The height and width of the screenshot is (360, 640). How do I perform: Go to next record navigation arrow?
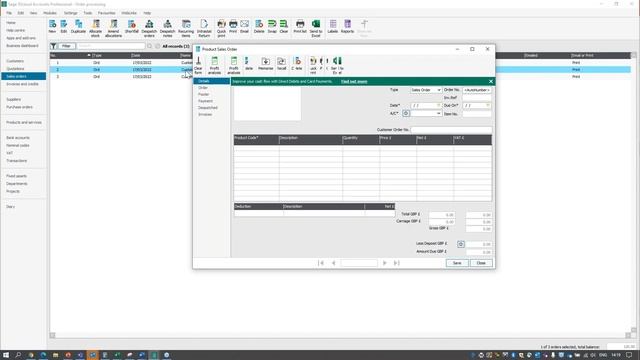(x=384, y=263)
